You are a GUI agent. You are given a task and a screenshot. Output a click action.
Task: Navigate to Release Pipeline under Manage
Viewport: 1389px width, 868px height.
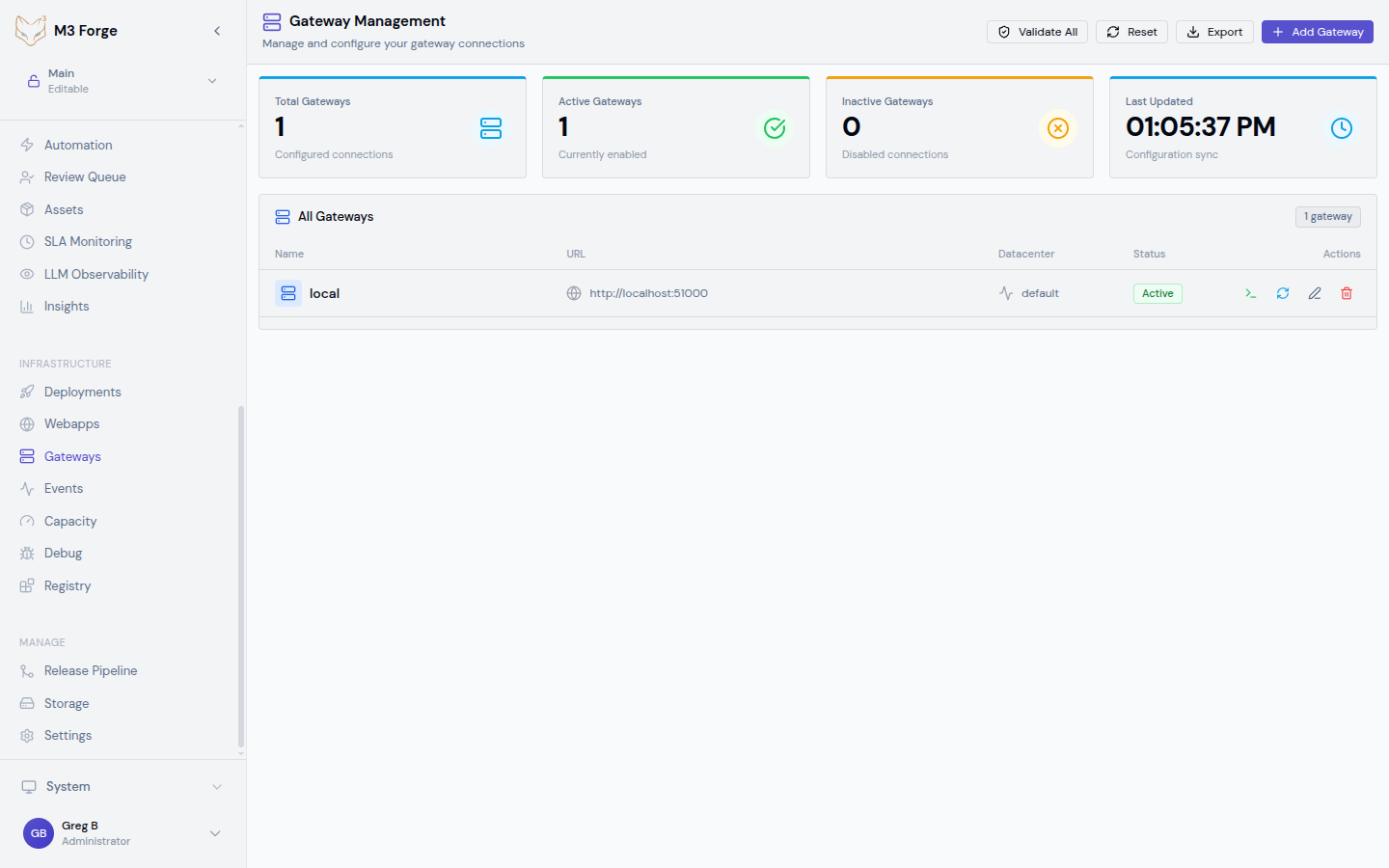click(x=90, y=670)
